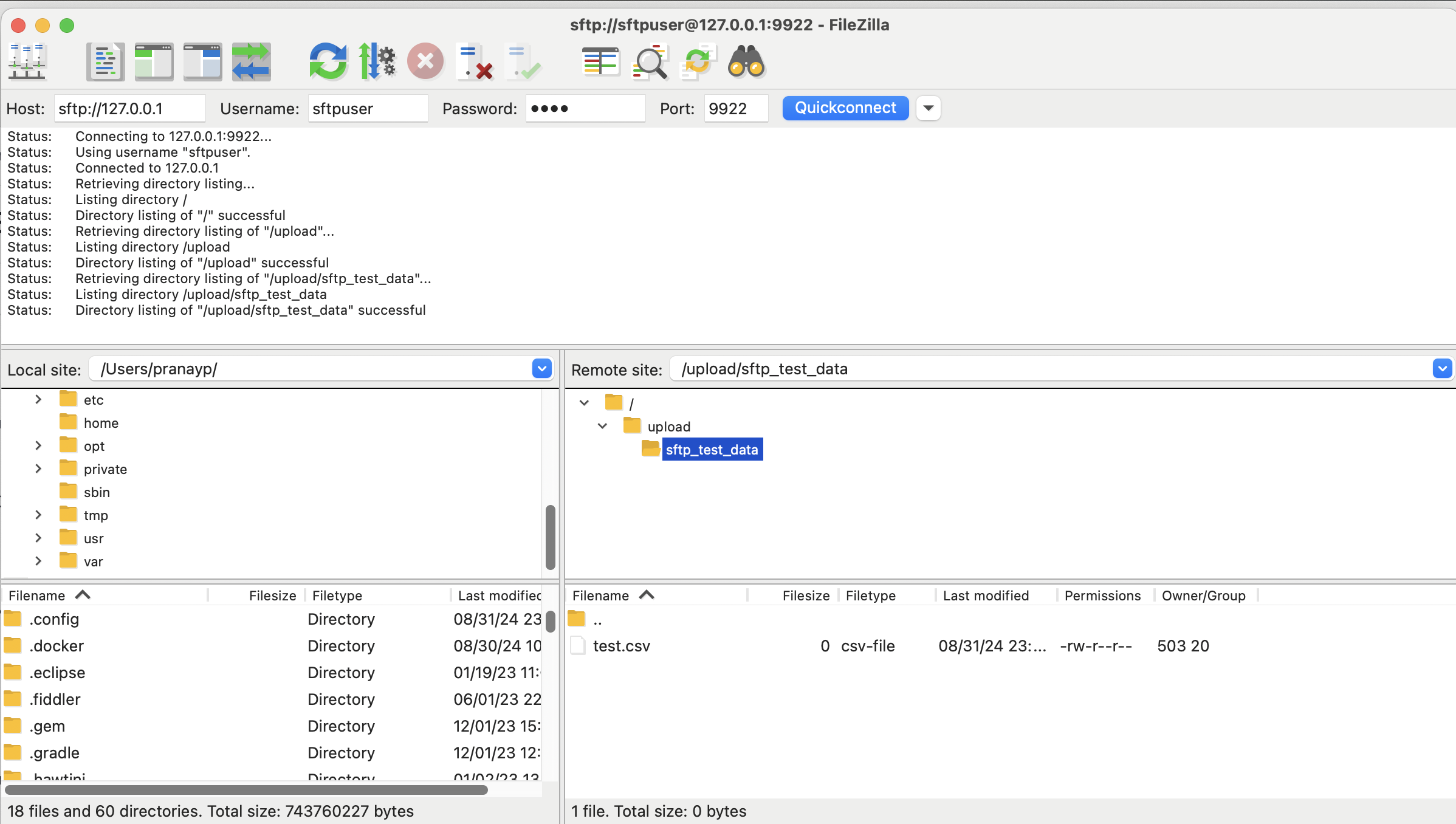Image resolution: width=1456 pixels, height=824 pixels.
Task: Refresh the file and folder lists
Action: coord(328,62)
